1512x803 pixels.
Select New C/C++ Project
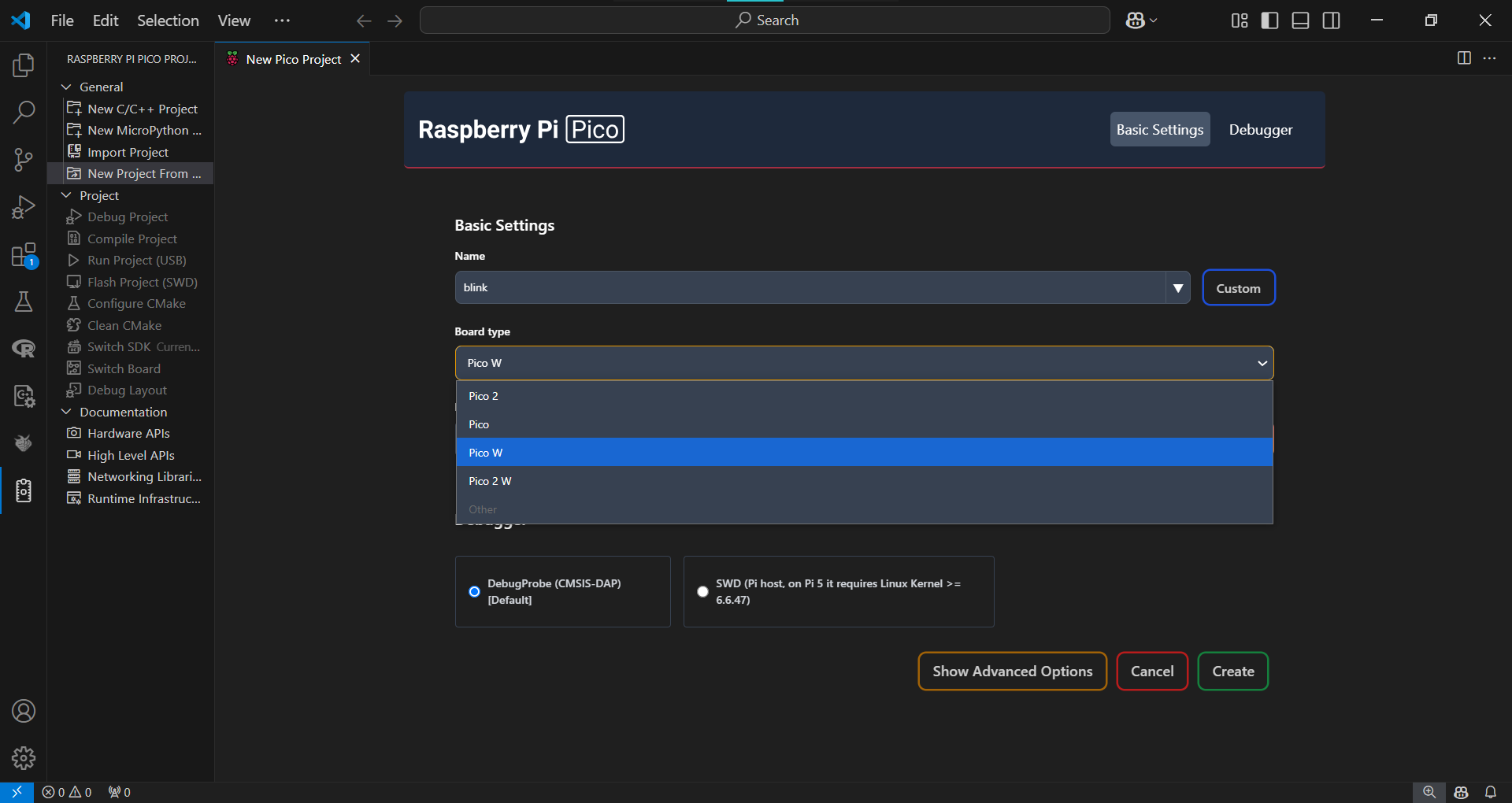(x=131, y=109)
